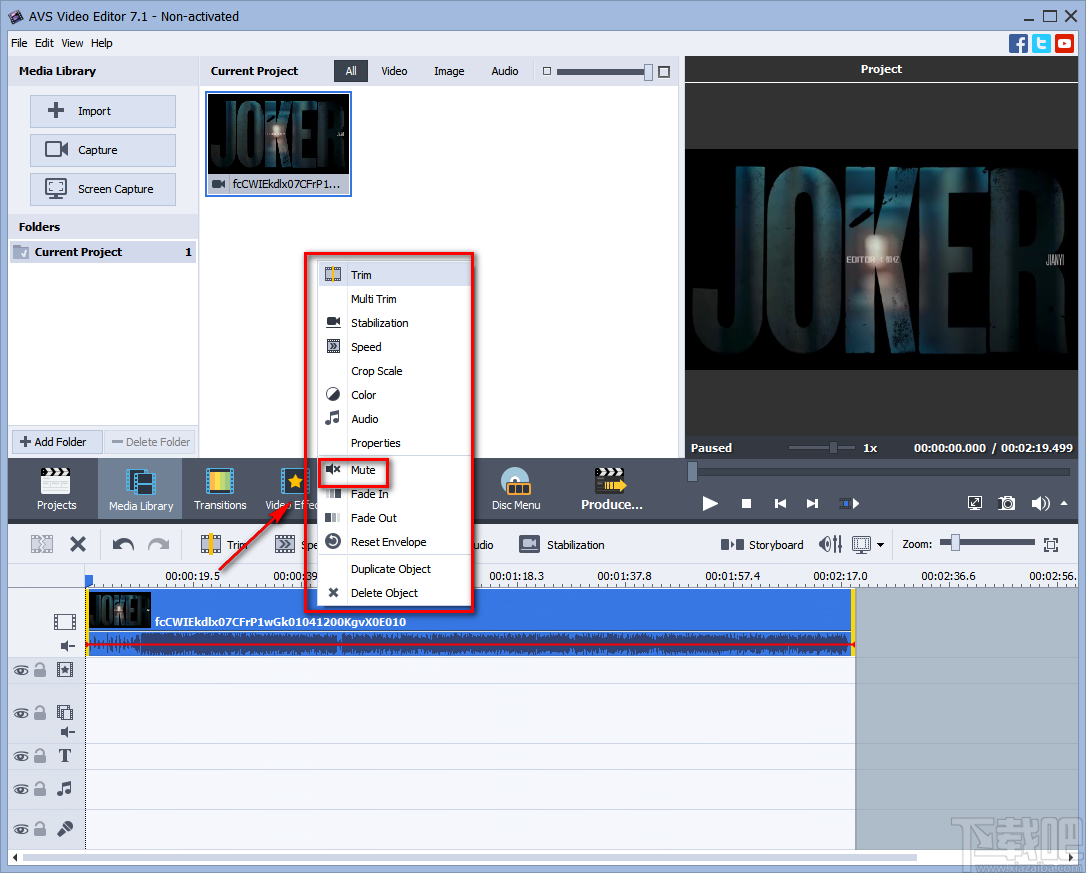Switch to Storyboard view
Screen dimensions: 1086x873
click(762, 545)
